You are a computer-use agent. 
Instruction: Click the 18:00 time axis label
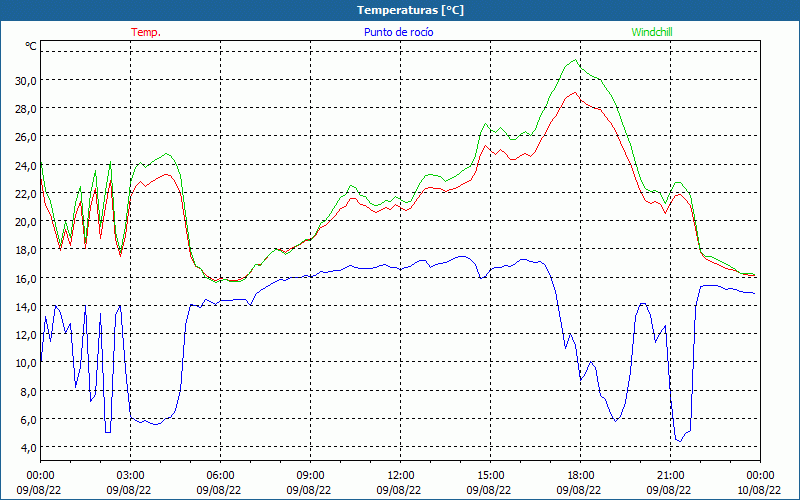581,476
